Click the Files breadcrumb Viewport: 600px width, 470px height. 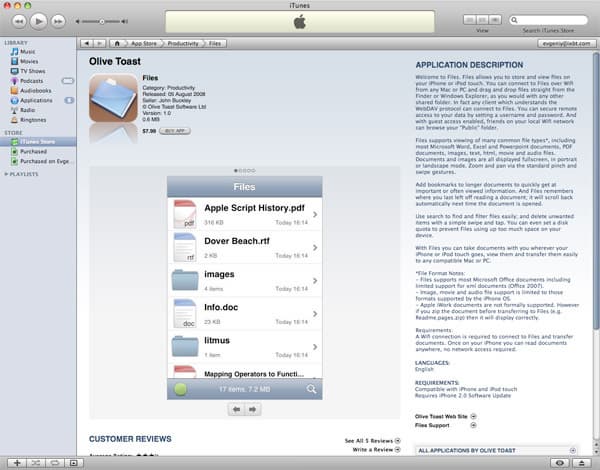point(215,44)
